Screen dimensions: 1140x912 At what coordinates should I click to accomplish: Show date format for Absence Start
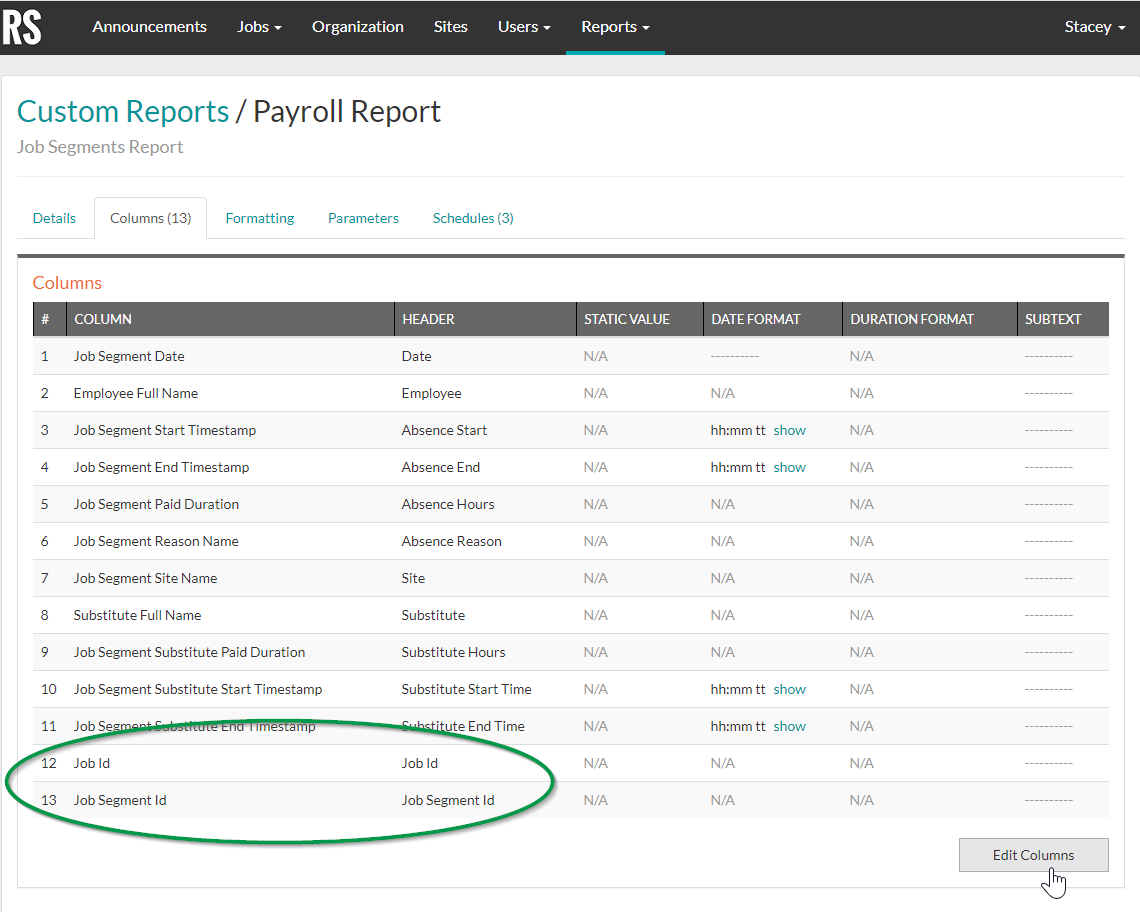point(789,431)
